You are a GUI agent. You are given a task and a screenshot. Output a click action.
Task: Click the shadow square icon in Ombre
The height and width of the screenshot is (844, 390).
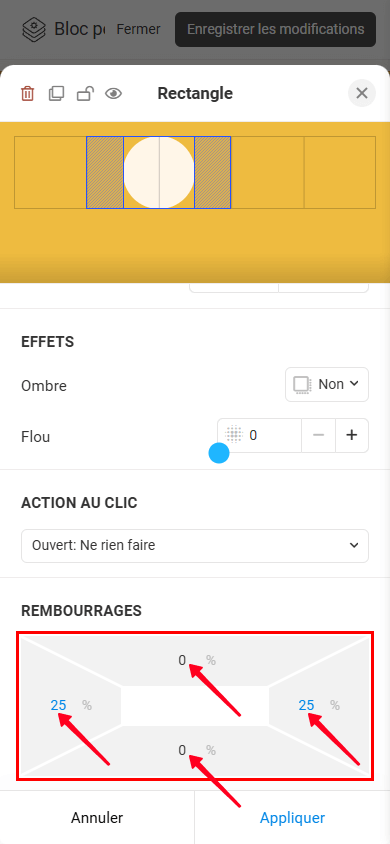(302, 385)
